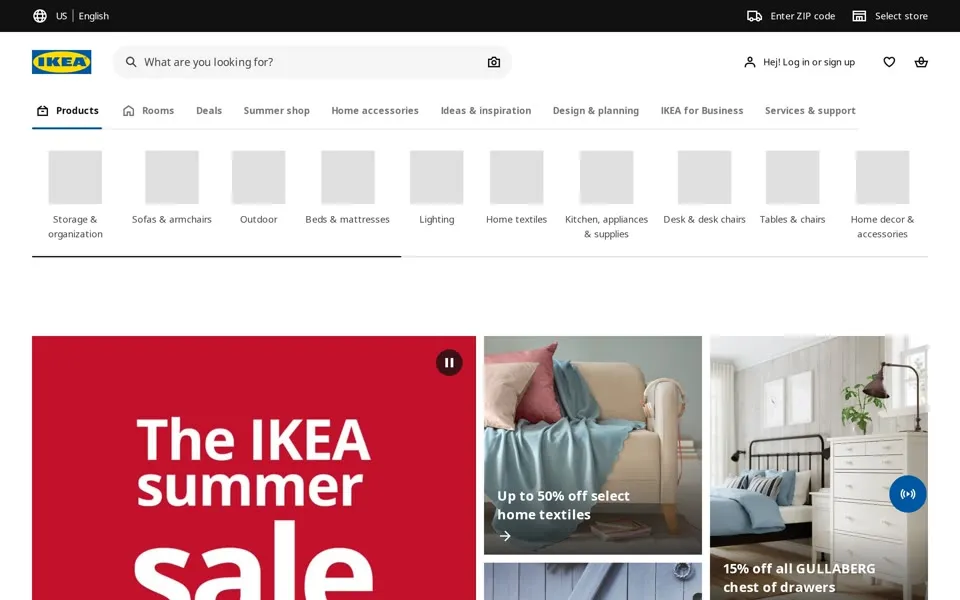
Task: Click the magnifier search icon
Action: [x=131, y=62]
